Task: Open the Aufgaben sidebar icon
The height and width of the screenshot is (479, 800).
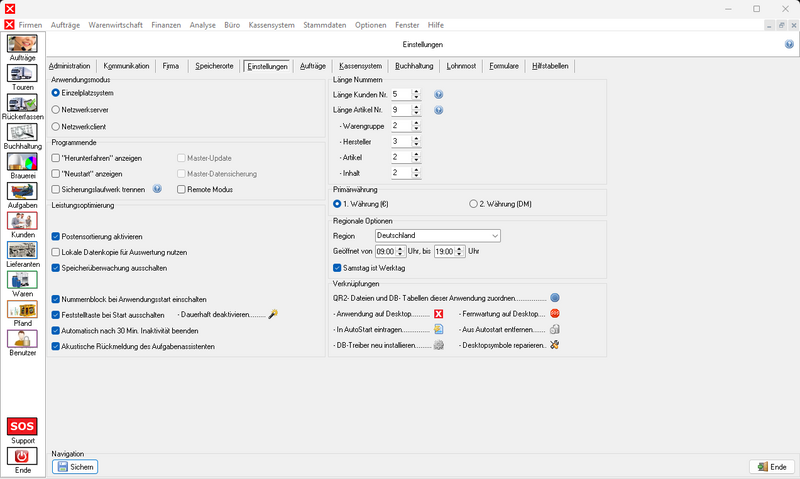Action: [x=22, y=191]
